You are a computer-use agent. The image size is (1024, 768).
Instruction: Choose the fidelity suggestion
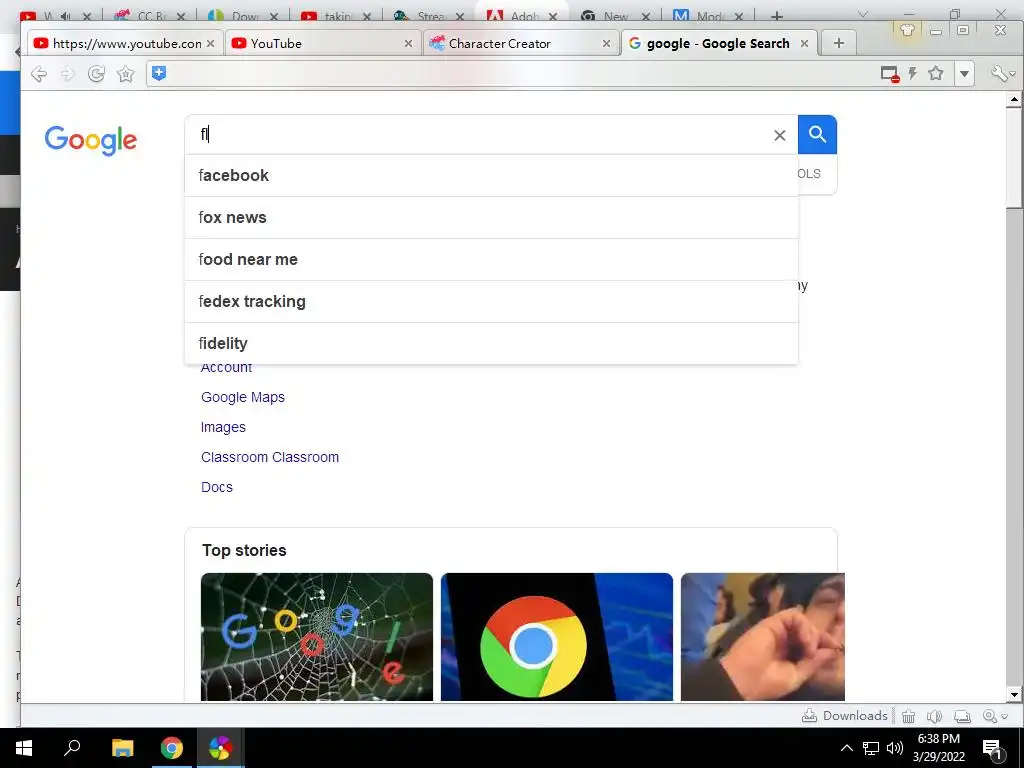point(491,343)
